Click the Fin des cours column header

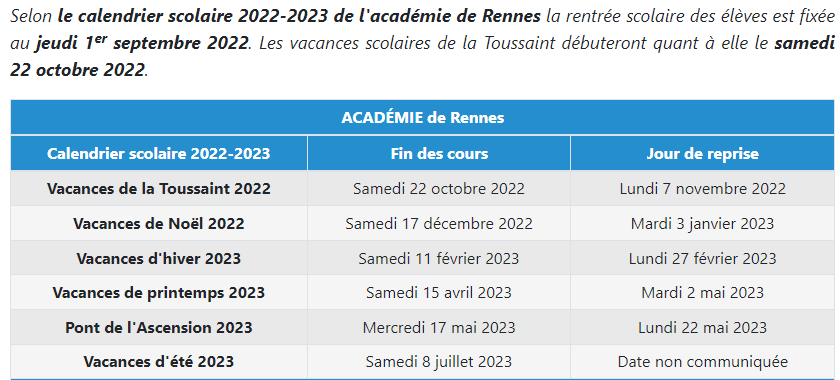tap(439, 154)
